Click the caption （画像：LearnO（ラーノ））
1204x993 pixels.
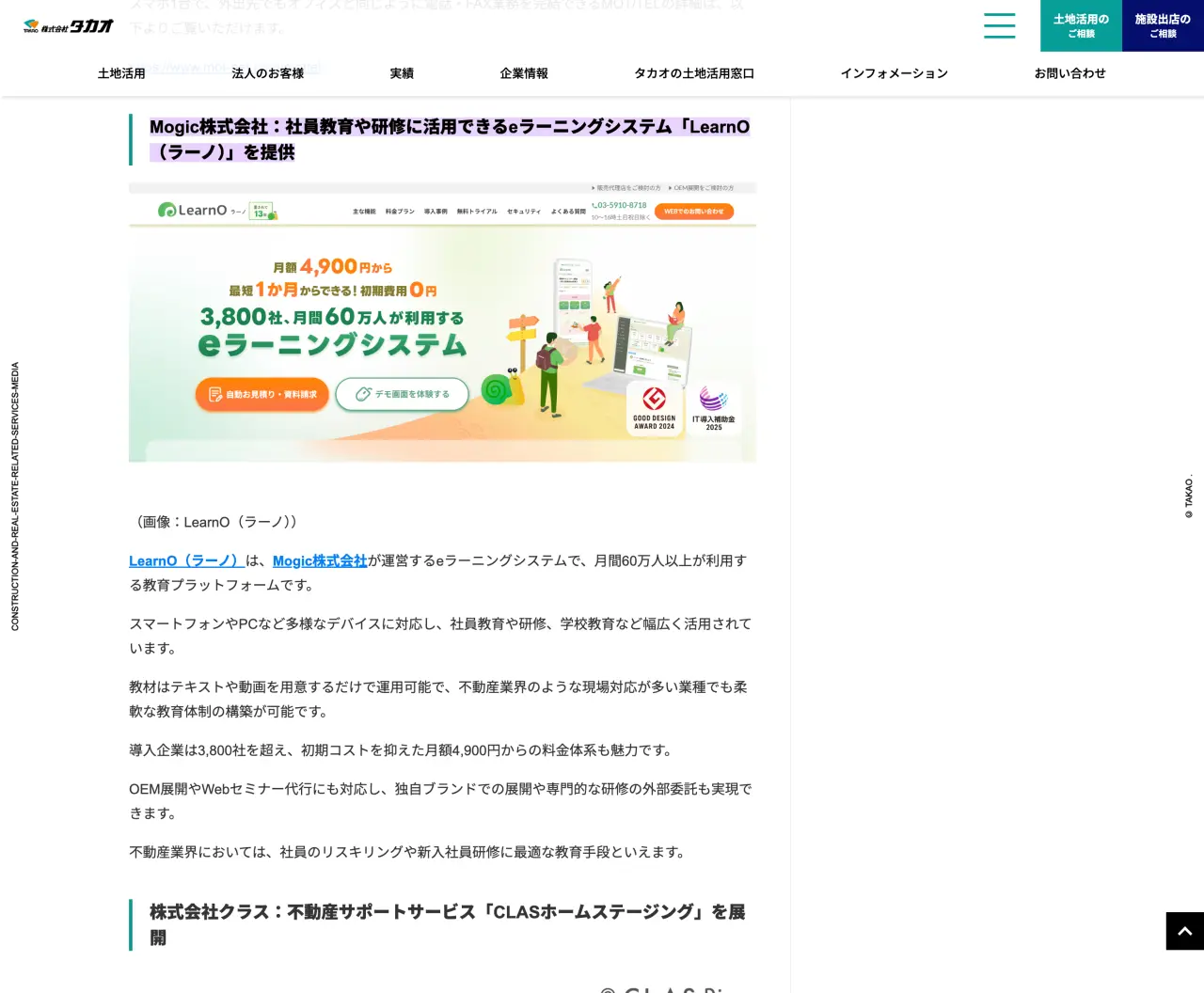point(216,522)
